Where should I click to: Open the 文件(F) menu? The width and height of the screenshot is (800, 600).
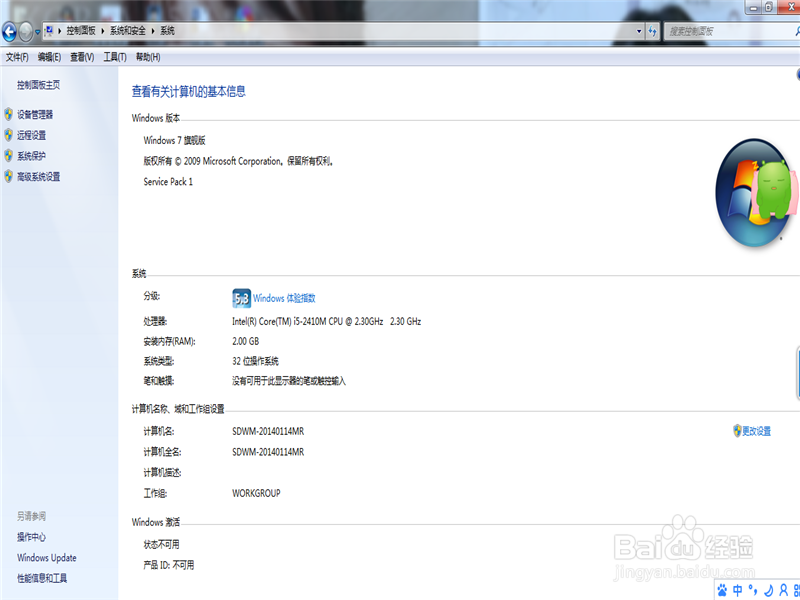[x=17, y=57]
